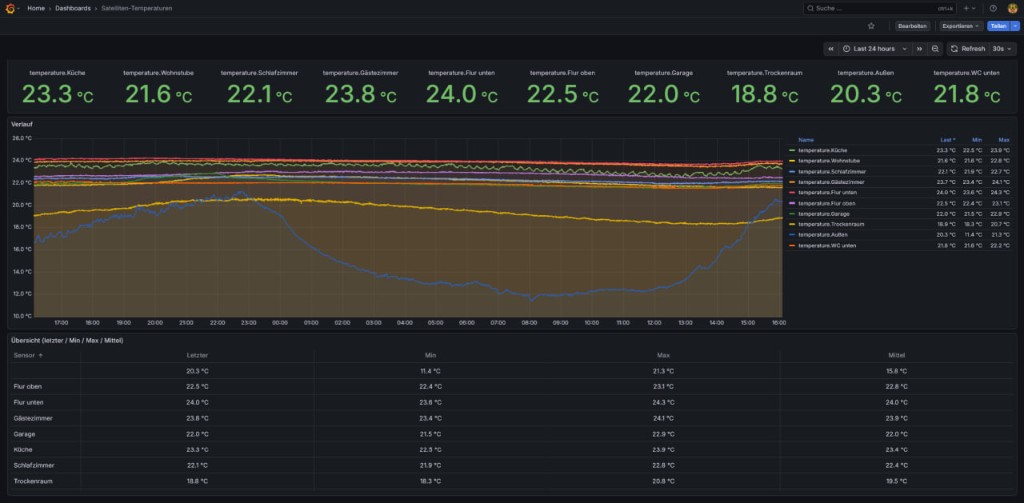The width and height of the screenshot is (1024, 503).
Task: Click the blue Teilen button
Action: (998, 26)
